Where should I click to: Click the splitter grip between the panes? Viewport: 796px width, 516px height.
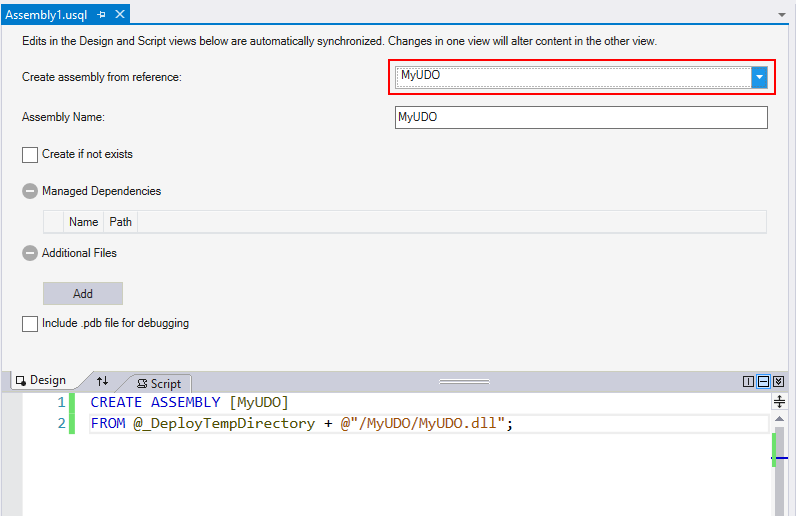click(464, 381)
